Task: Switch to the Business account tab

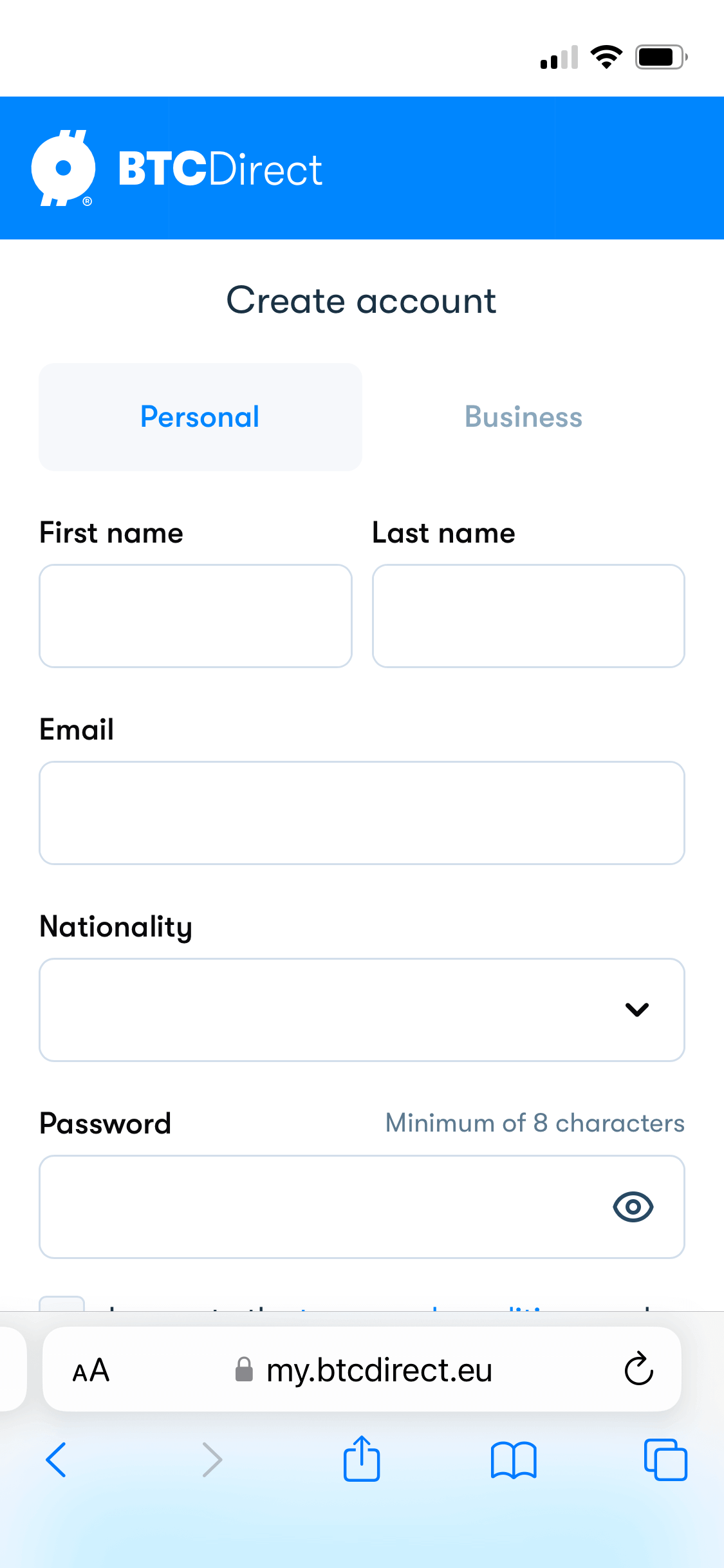Action: coord(523,417)
